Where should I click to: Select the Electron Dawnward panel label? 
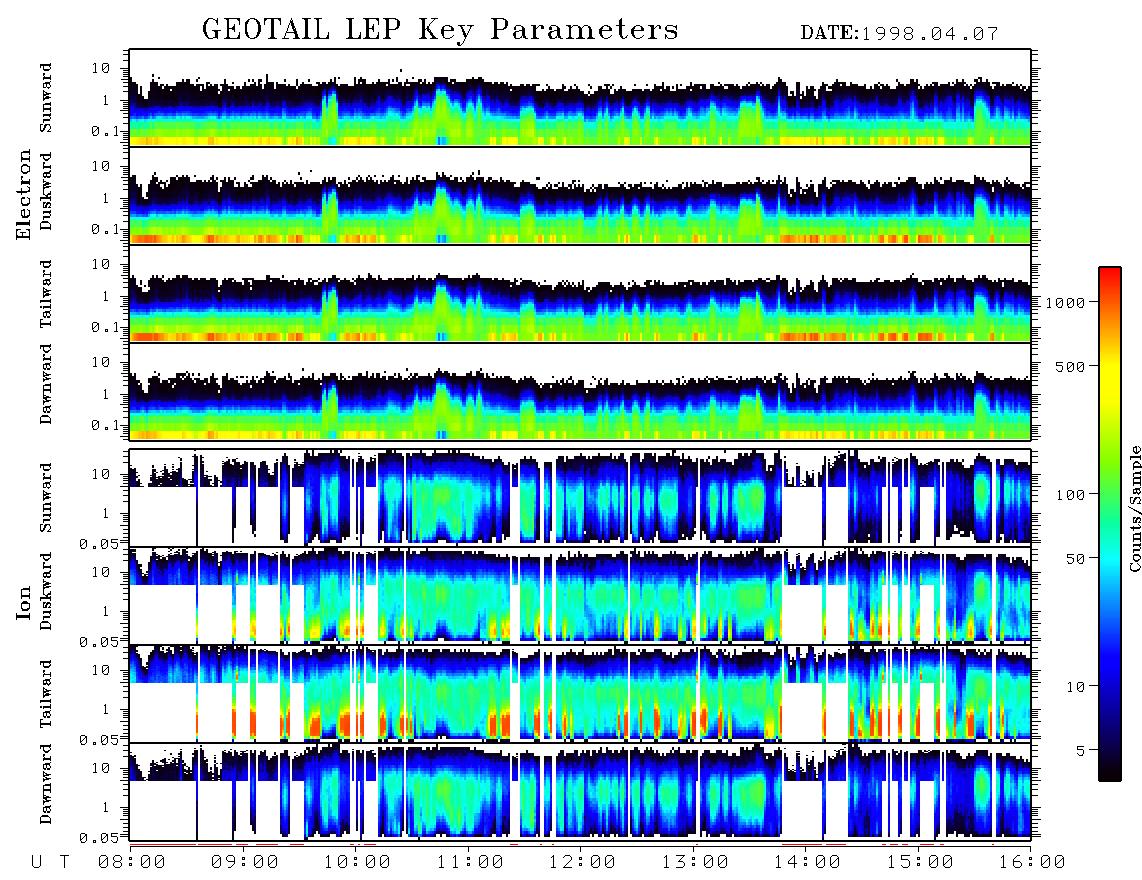pos(46,385)
